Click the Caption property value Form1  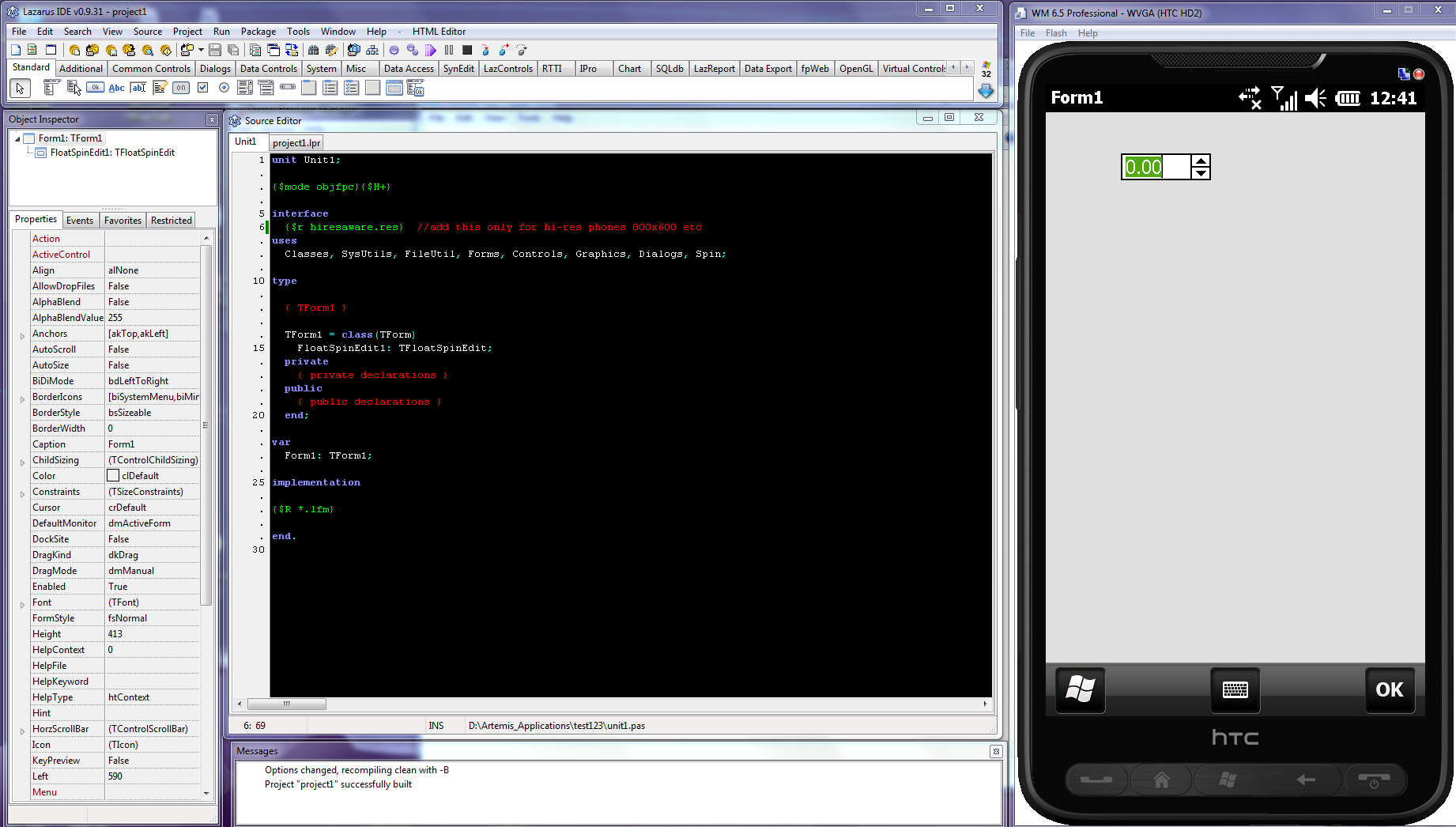click(x=153, y=444)
